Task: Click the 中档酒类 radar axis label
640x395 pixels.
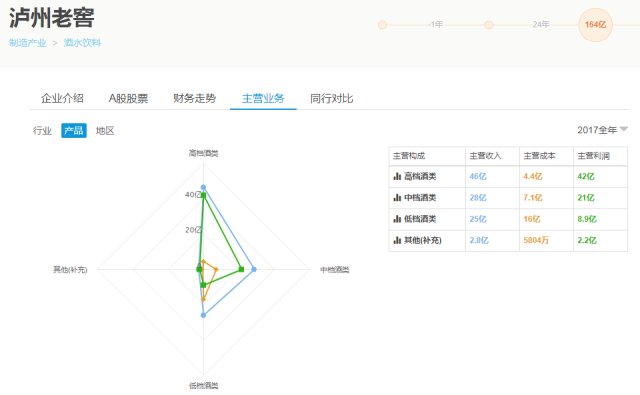Action: tap(334, 269)
